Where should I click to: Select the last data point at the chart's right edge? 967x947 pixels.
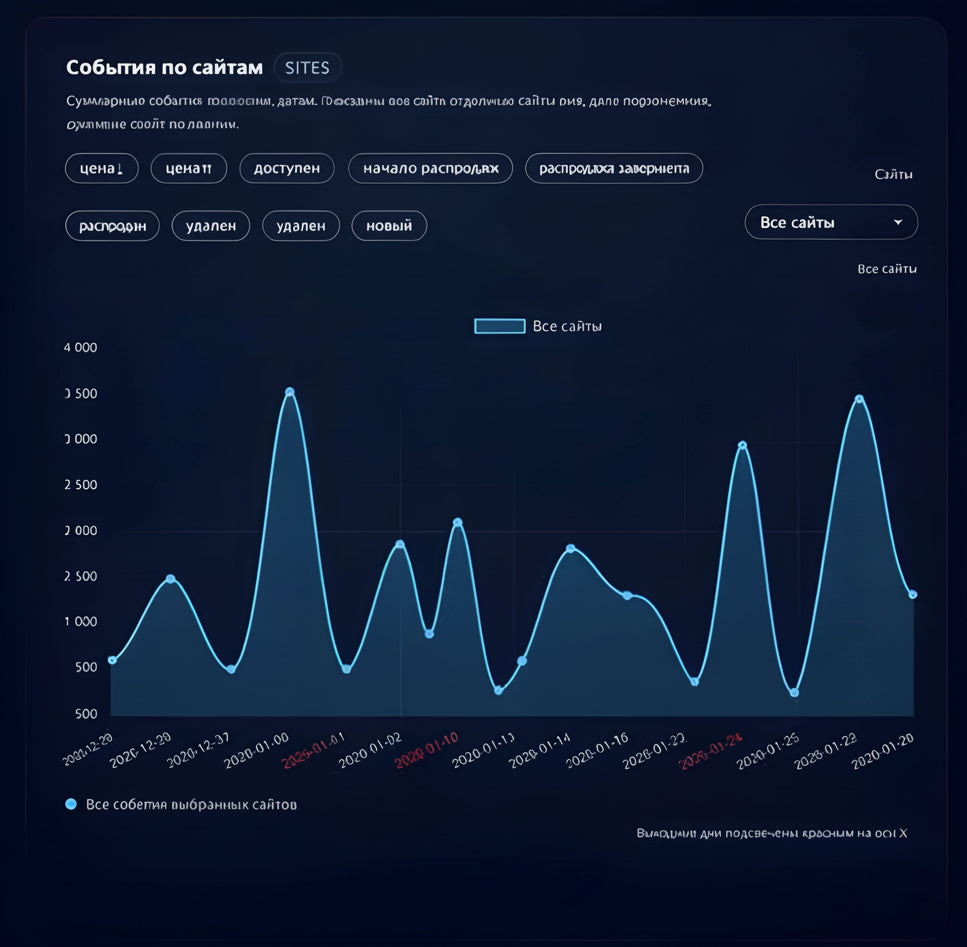point(913,594)
